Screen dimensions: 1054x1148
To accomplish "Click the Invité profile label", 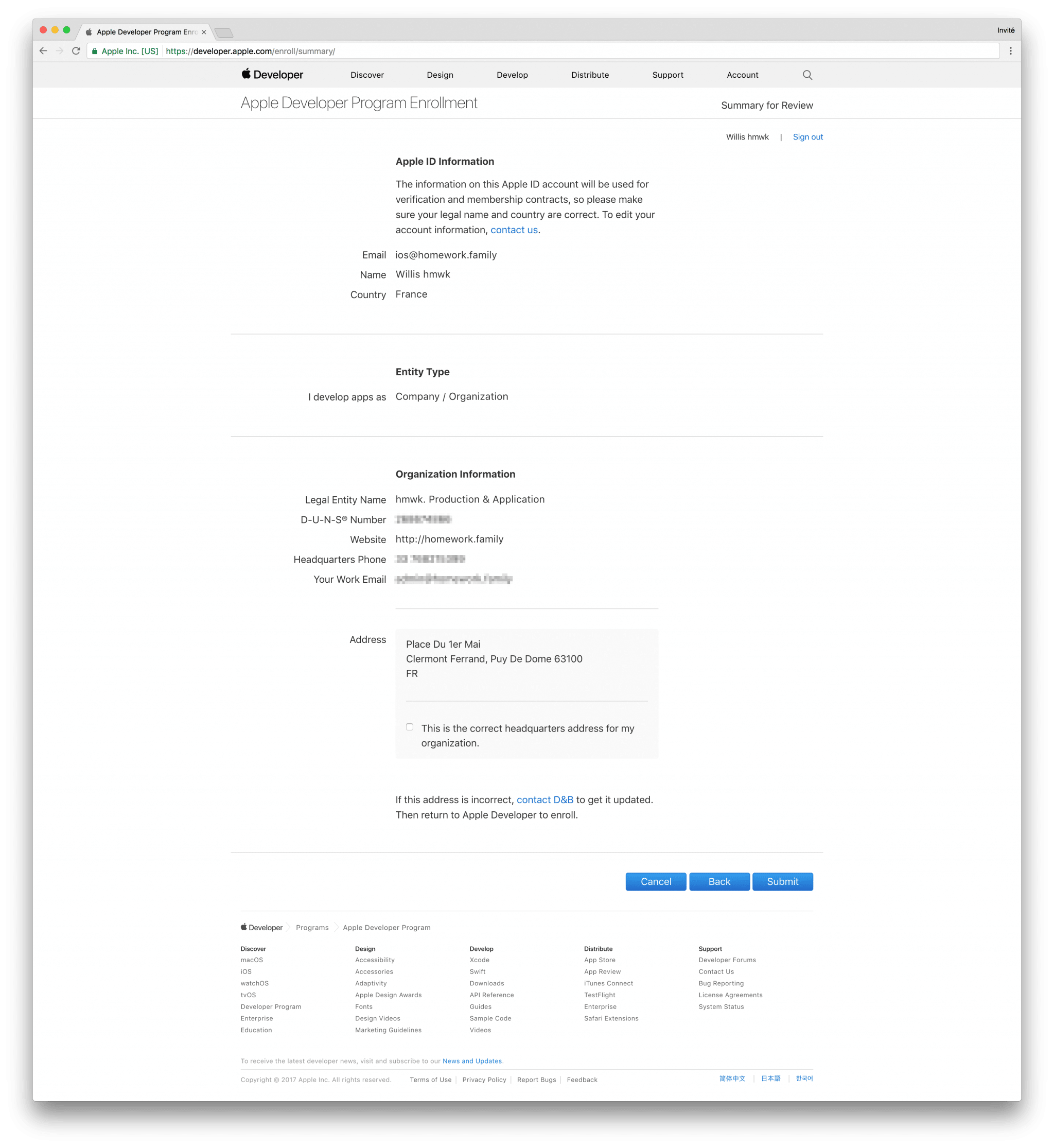I will click(1006, 30).
